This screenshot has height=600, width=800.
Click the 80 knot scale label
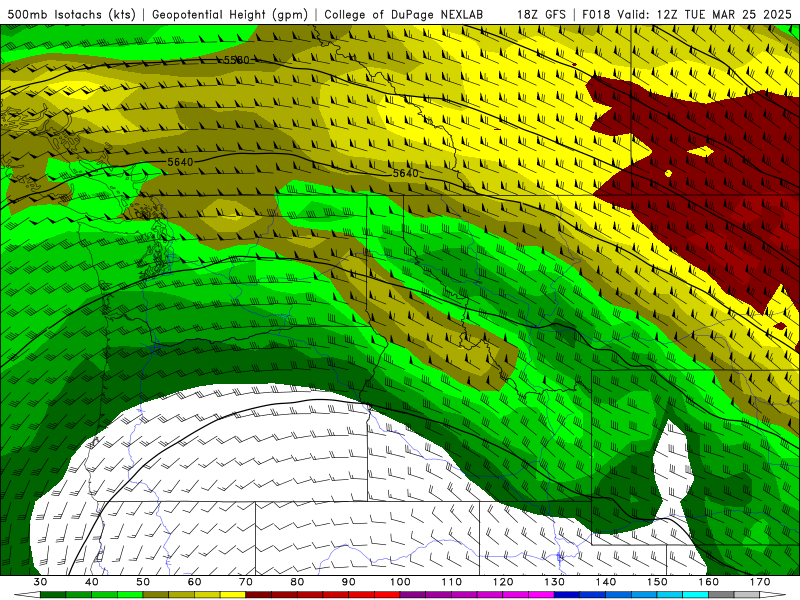click(297, 582)
